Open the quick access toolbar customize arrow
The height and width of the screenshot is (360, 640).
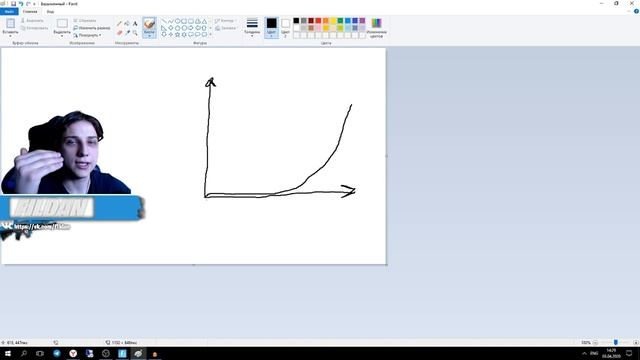[x=34, y=4]
